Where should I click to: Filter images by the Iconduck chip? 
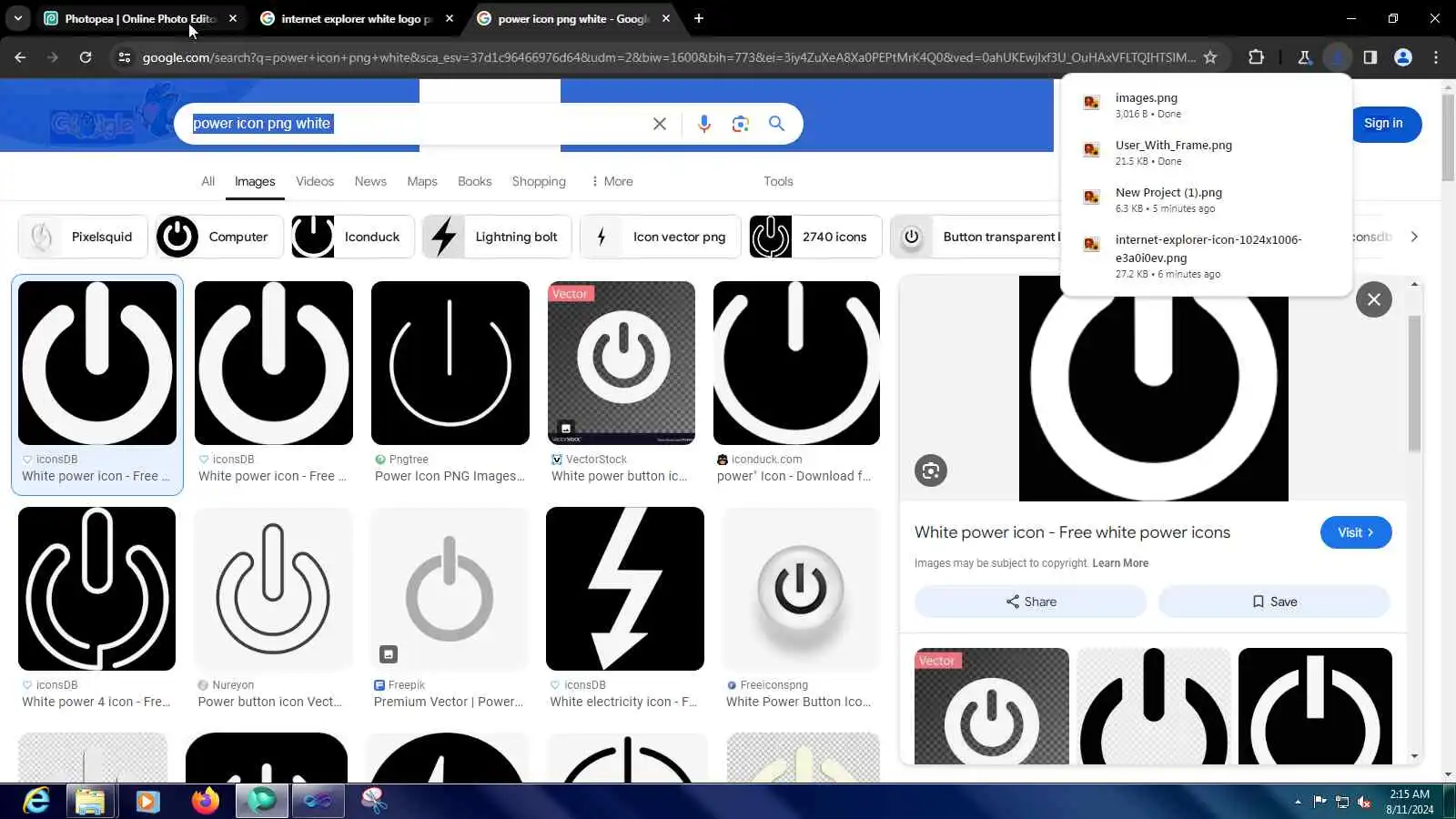pyautogui.click(x=353, y=237)
